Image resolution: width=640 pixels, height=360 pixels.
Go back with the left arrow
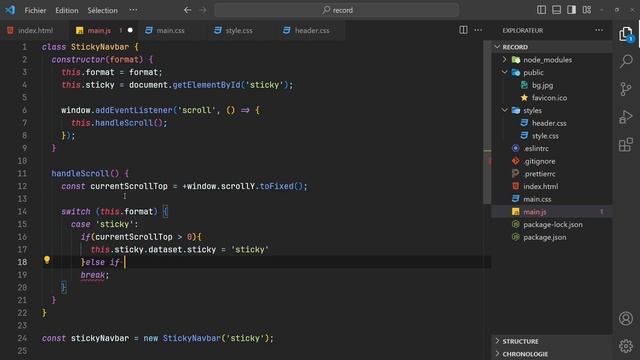(187, 10)
